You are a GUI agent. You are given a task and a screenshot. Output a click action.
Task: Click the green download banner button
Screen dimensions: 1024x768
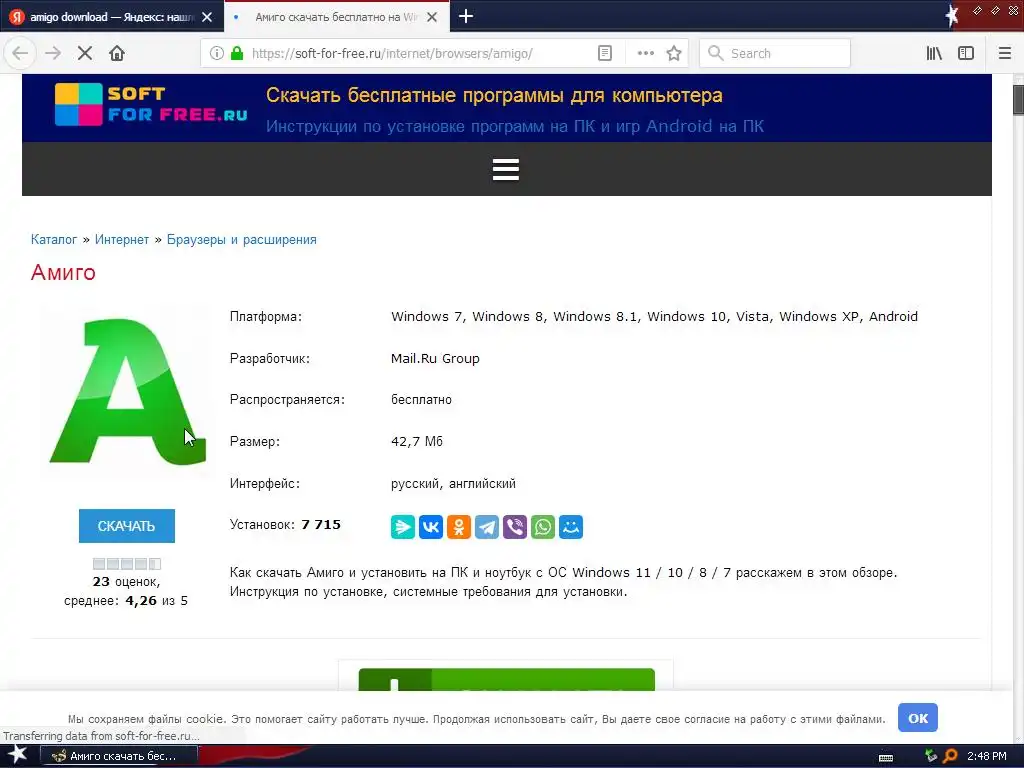click(506, 679)
